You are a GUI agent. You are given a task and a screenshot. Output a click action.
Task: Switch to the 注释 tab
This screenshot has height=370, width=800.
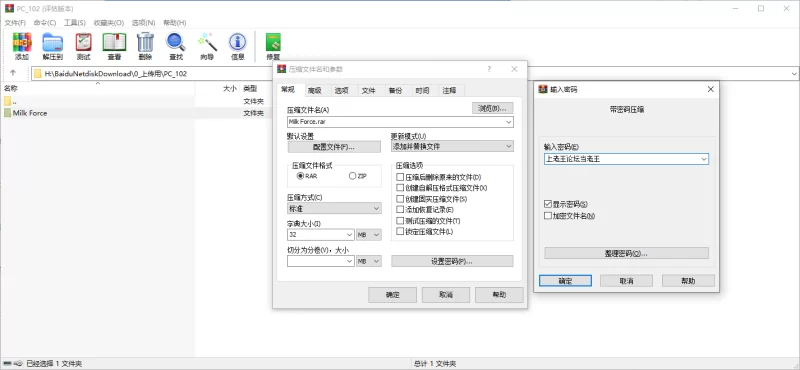point(449,91)
